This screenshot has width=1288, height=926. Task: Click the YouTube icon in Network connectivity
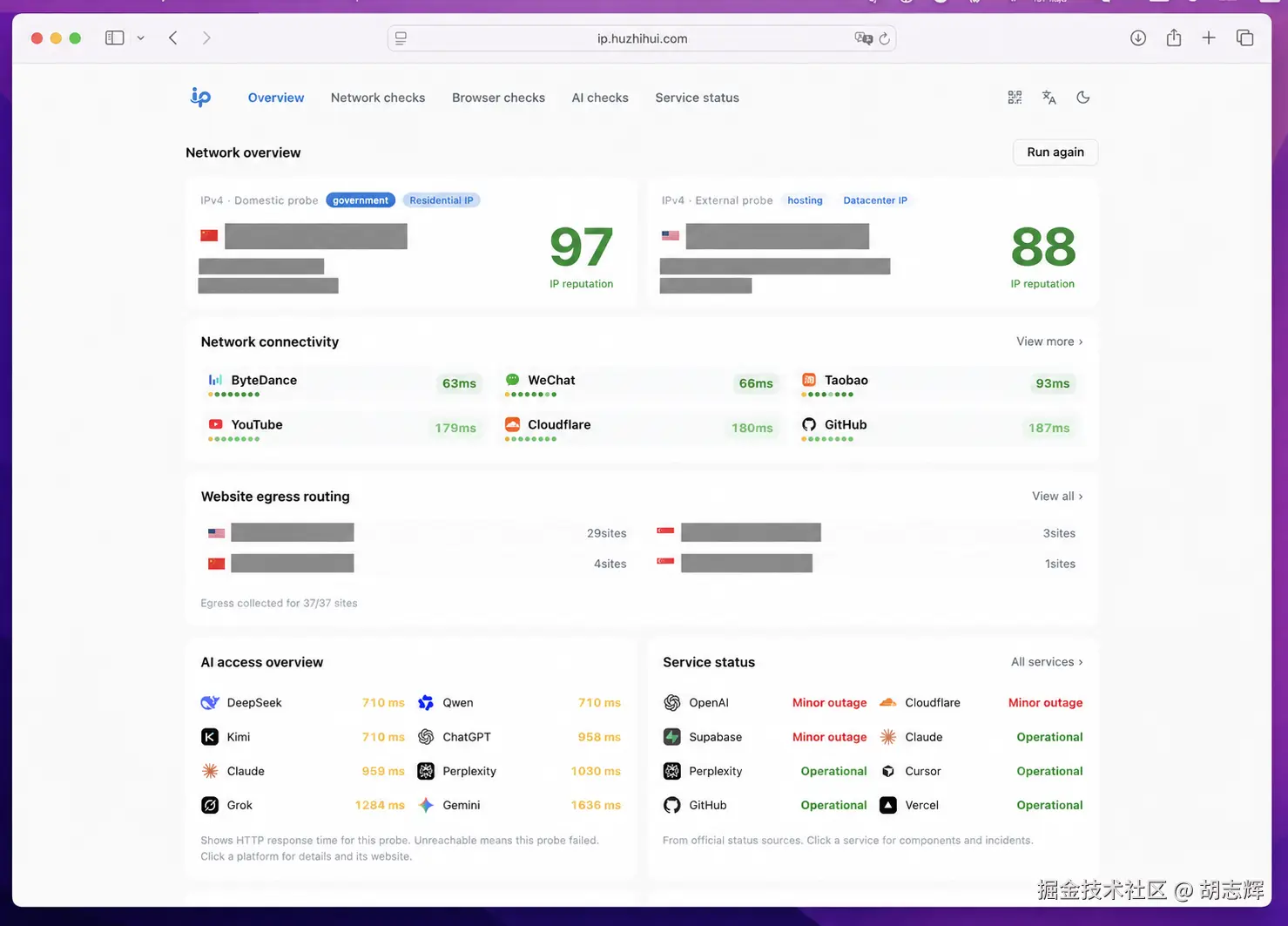coord(215,424)
